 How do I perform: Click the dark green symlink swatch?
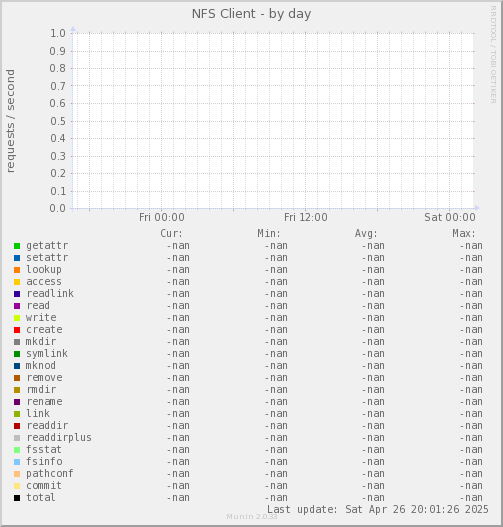pyautogui.click(x=17, y=354)
